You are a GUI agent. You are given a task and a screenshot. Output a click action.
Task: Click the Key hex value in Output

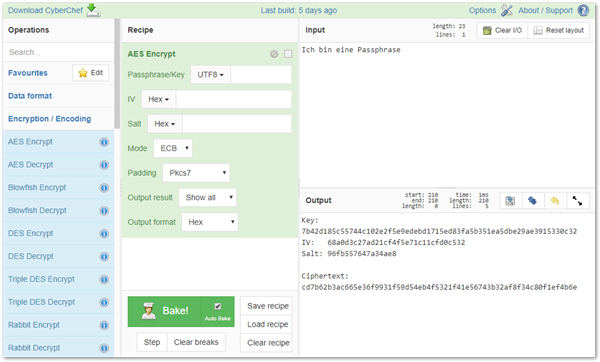click(x=439, y=232)
